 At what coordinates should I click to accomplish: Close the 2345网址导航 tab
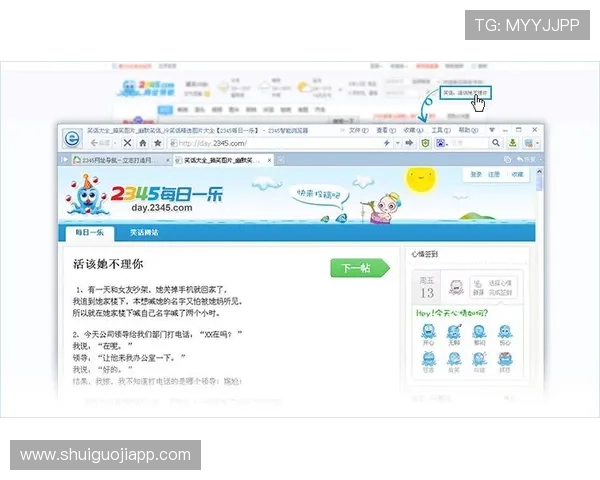(168, 160)
